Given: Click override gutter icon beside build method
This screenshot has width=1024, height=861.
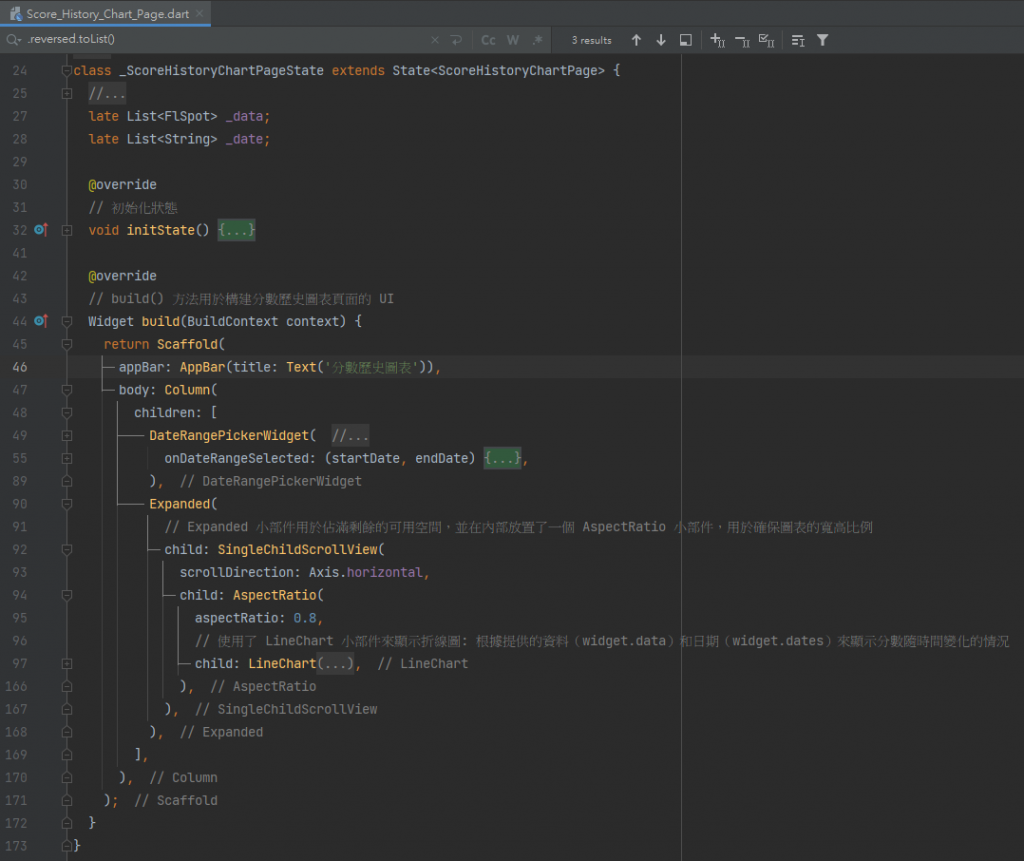Looking at the screenshot, I should point(41,321).
